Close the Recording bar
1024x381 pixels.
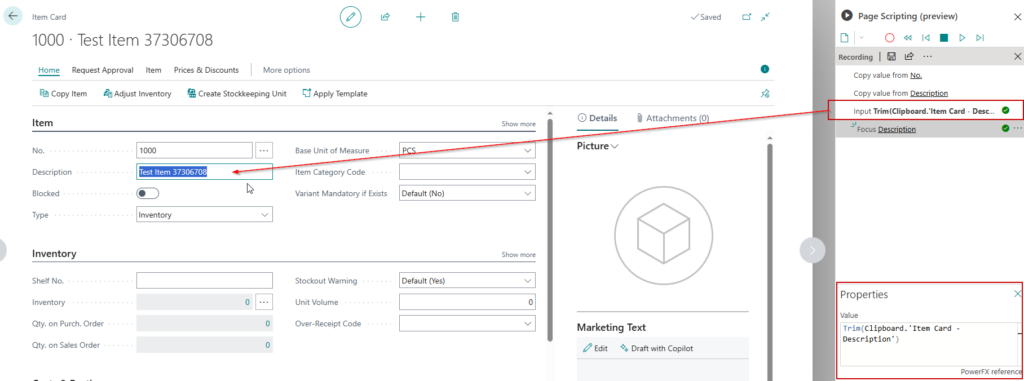pos(1017,57)
